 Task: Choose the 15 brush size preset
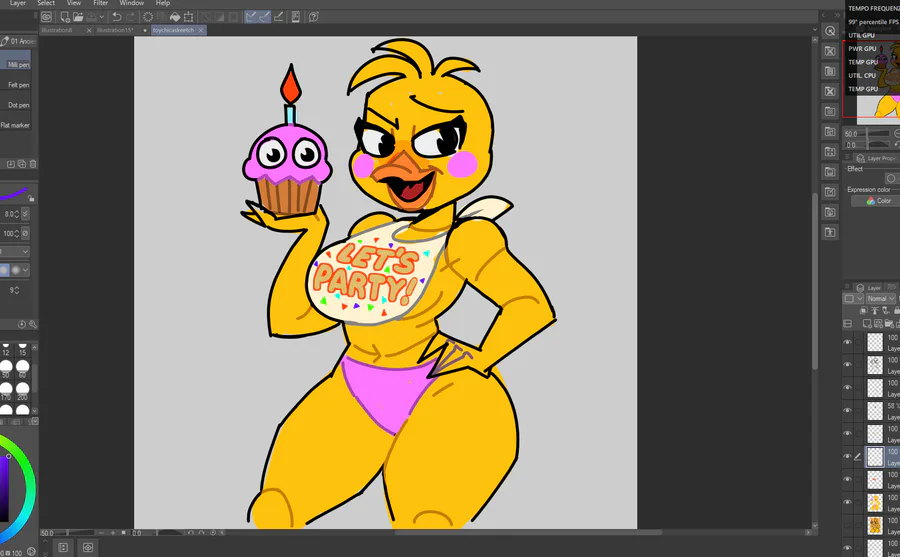tap(22, 349)
